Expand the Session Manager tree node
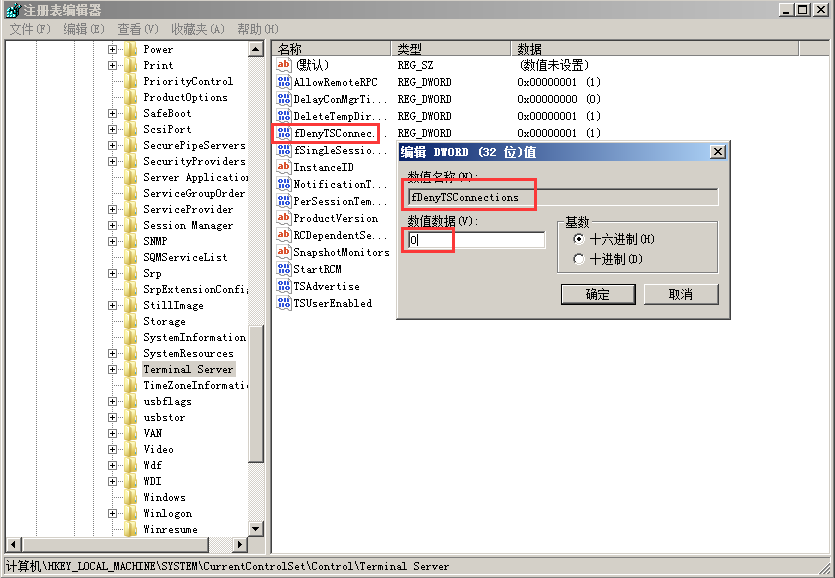835x578 pixels. click(113, 225)
